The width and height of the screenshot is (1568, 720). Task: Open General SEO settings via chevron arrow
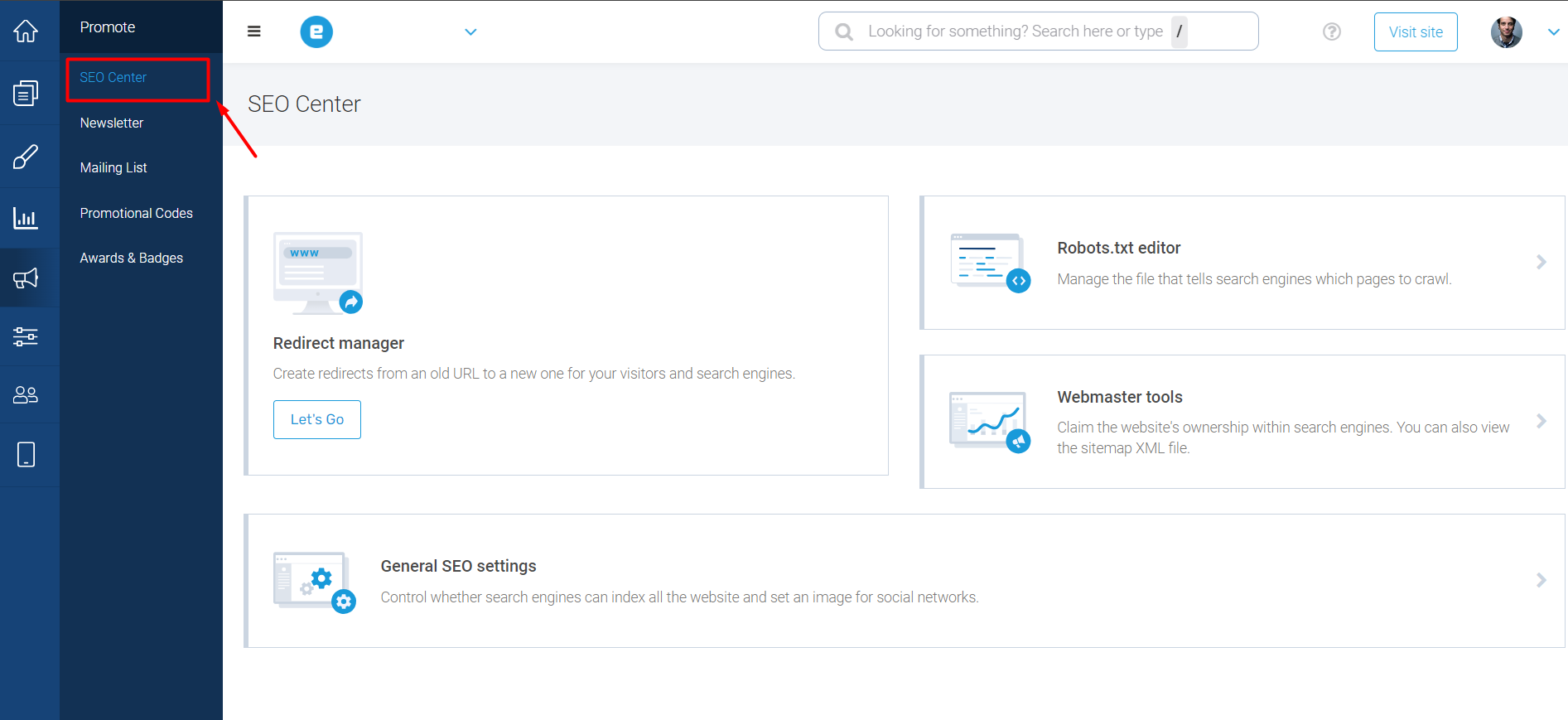(x=1541, y=580)
